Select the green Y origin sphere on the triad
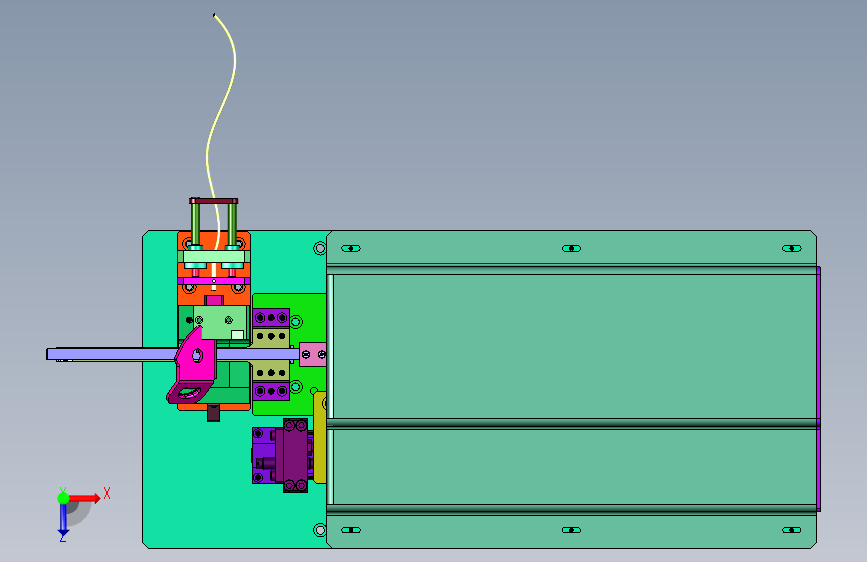Screen dimensions: 867x562 63,498
